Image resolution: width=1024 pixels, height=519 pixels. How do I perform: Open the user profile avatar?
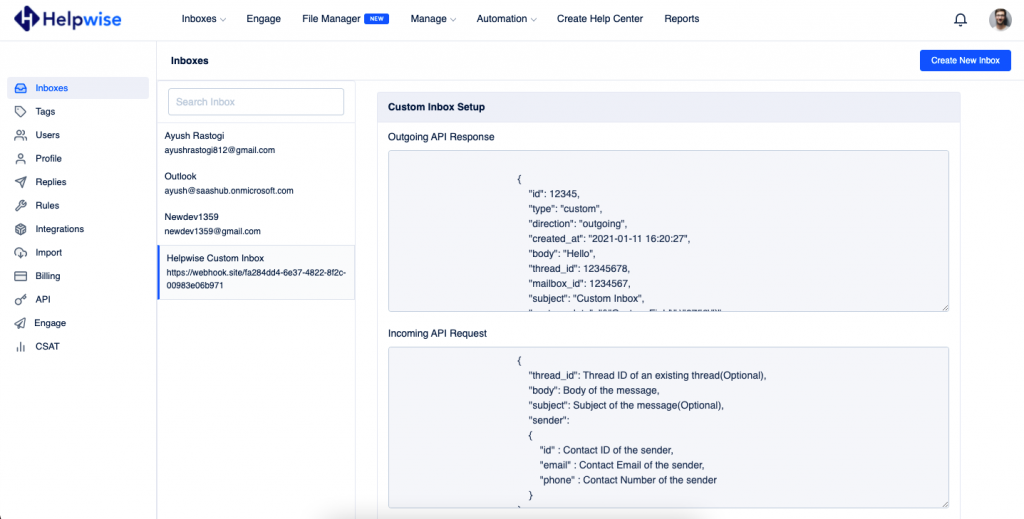click(1000, 20)
